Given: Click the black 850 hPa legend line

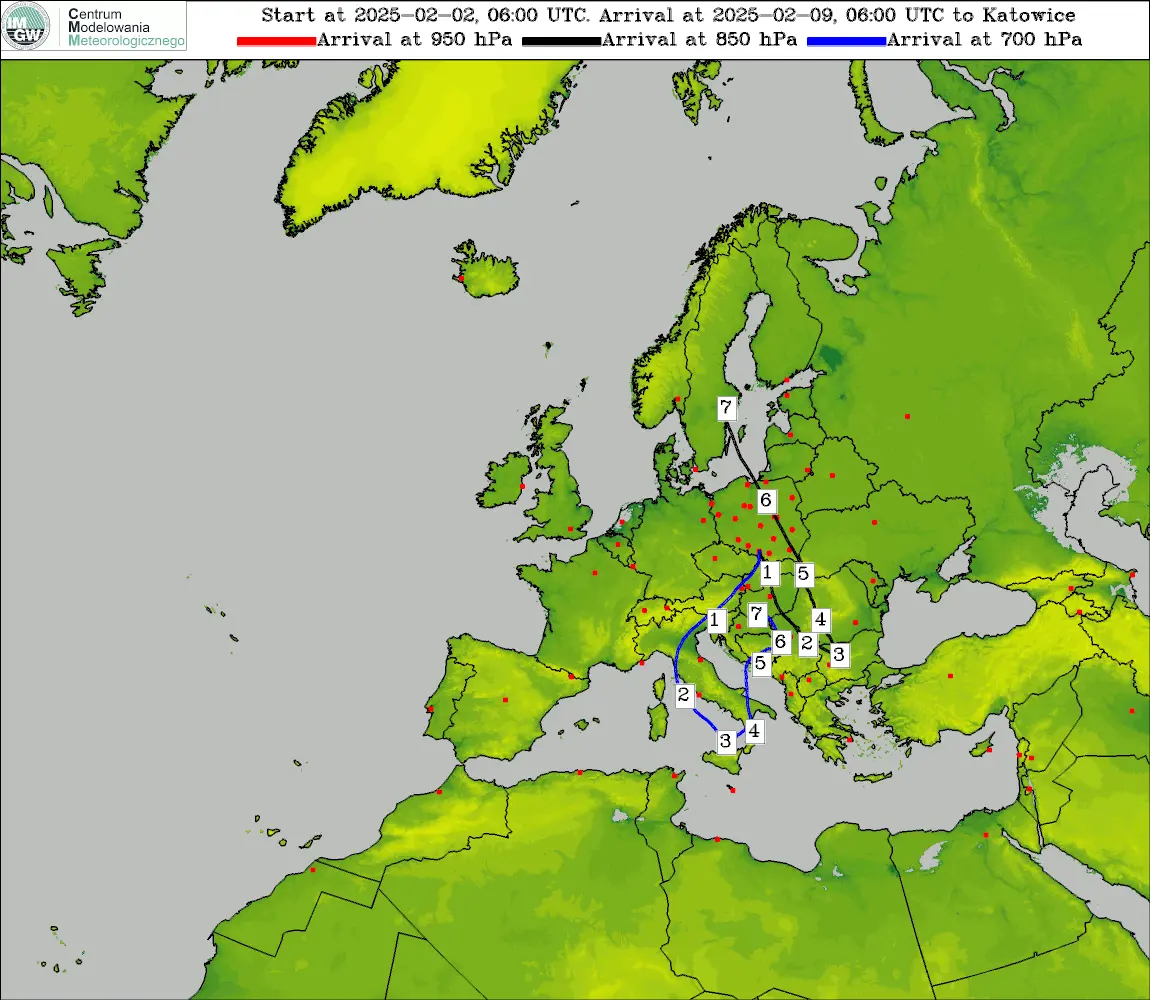Looking at the screenshot, I should [561, 41].
